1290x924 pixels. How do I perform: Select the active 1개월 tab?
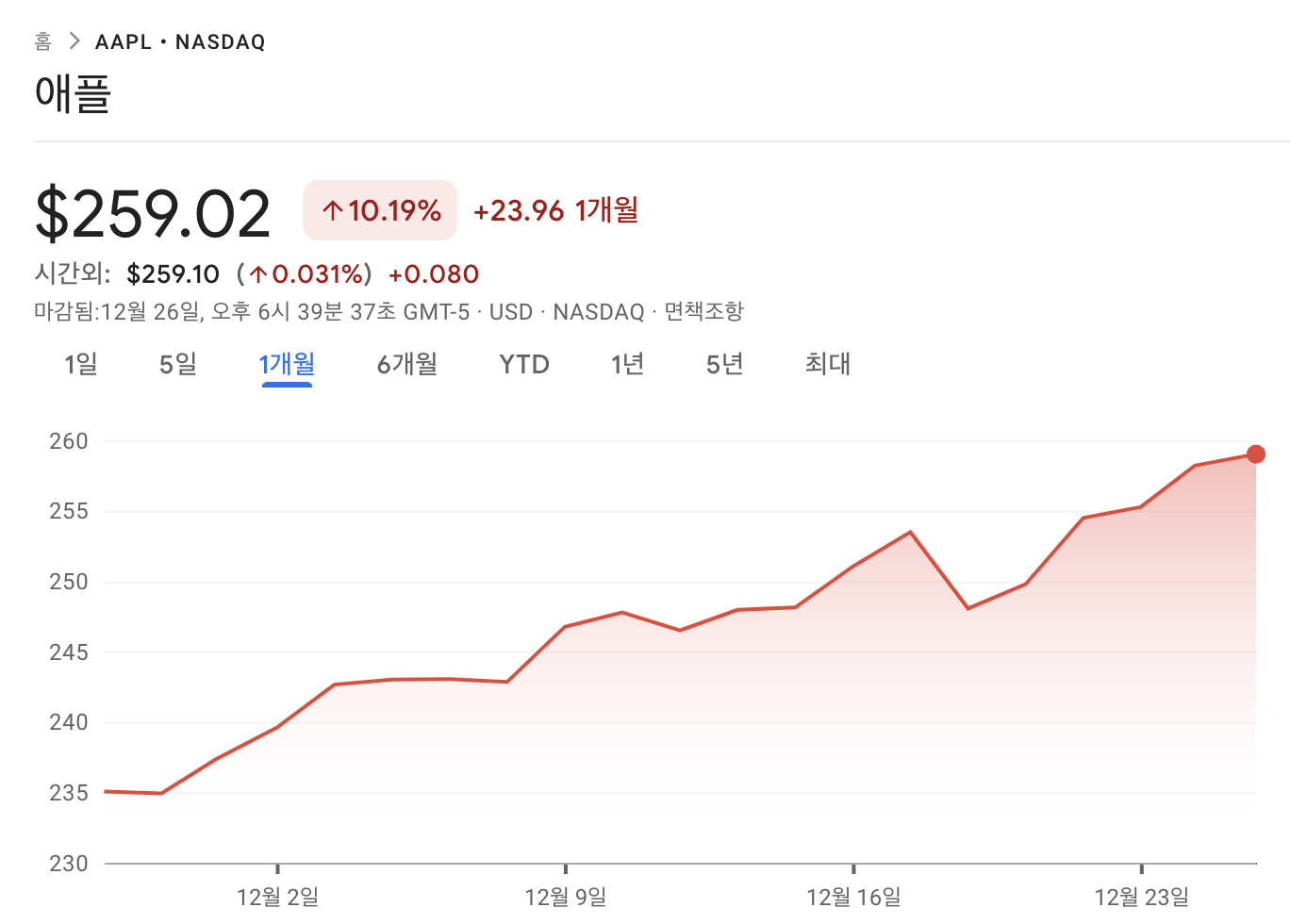click(287, 364)
